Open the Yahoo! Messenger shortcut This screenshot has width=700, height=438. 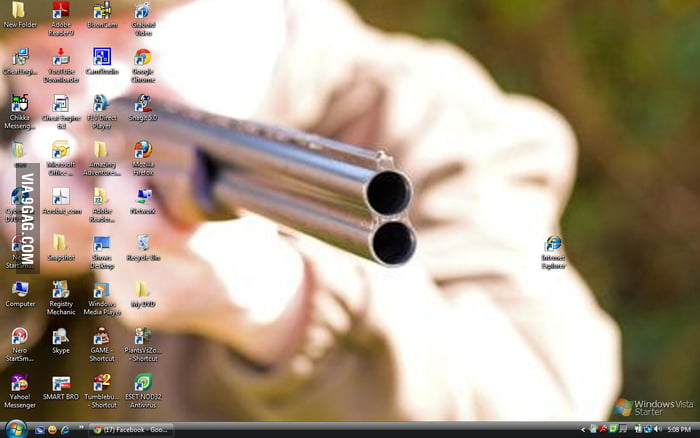pyautogui.click(x=19, y=383)
